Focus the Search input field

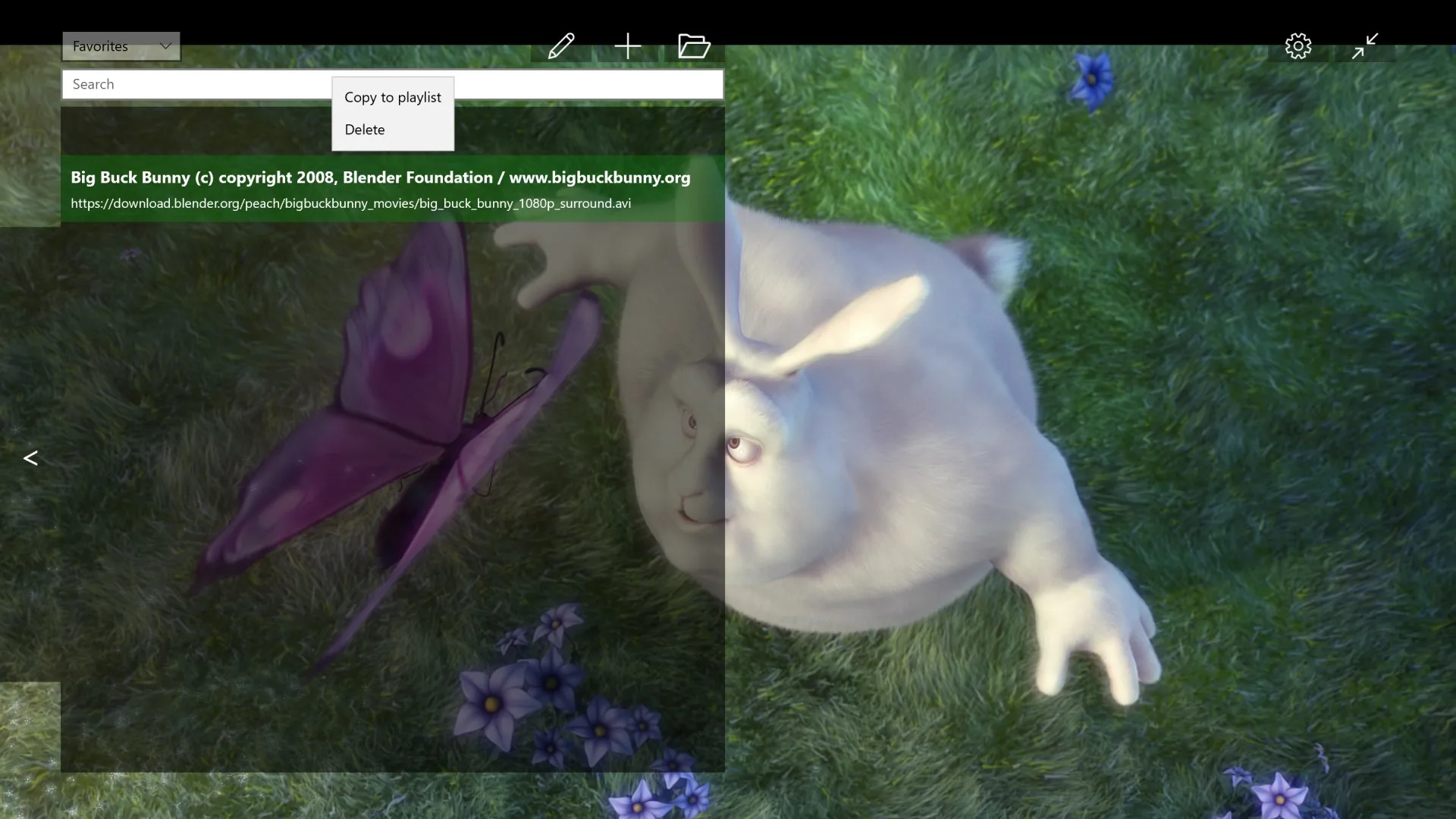pyautogui.click(x=393, y=84)
